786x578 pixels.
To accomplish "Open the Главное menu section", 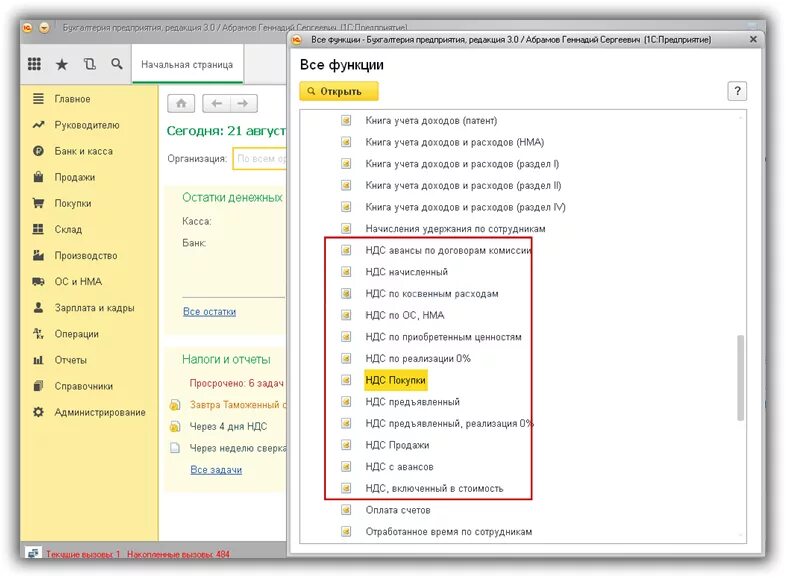I will point(72,99).
